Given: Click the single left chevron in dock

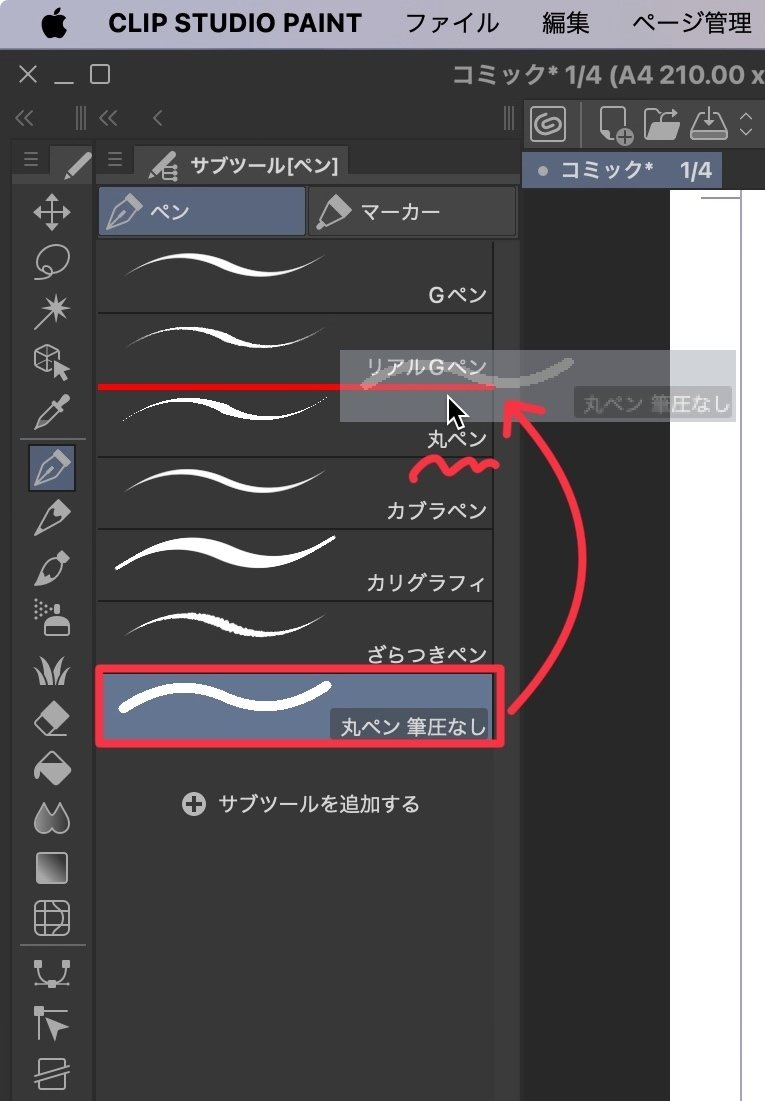Looking at the screenshot, I should (157, 118).
